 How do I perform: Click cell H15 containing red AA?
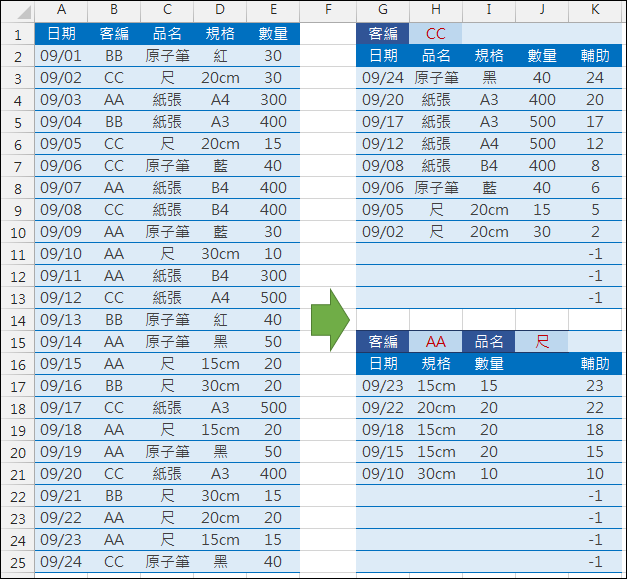point(435,341)
